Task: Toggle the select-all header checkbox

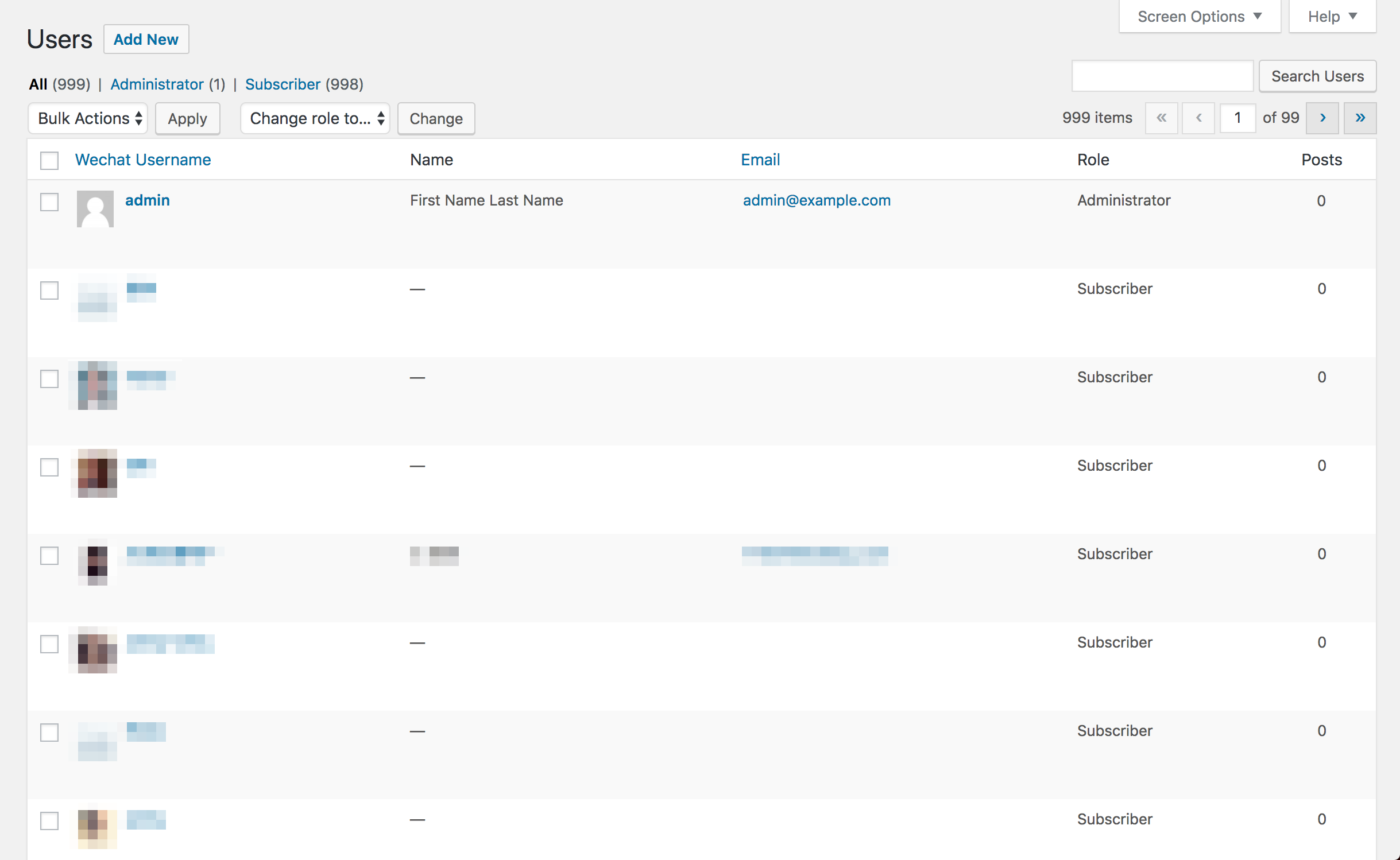Action: 49,160
